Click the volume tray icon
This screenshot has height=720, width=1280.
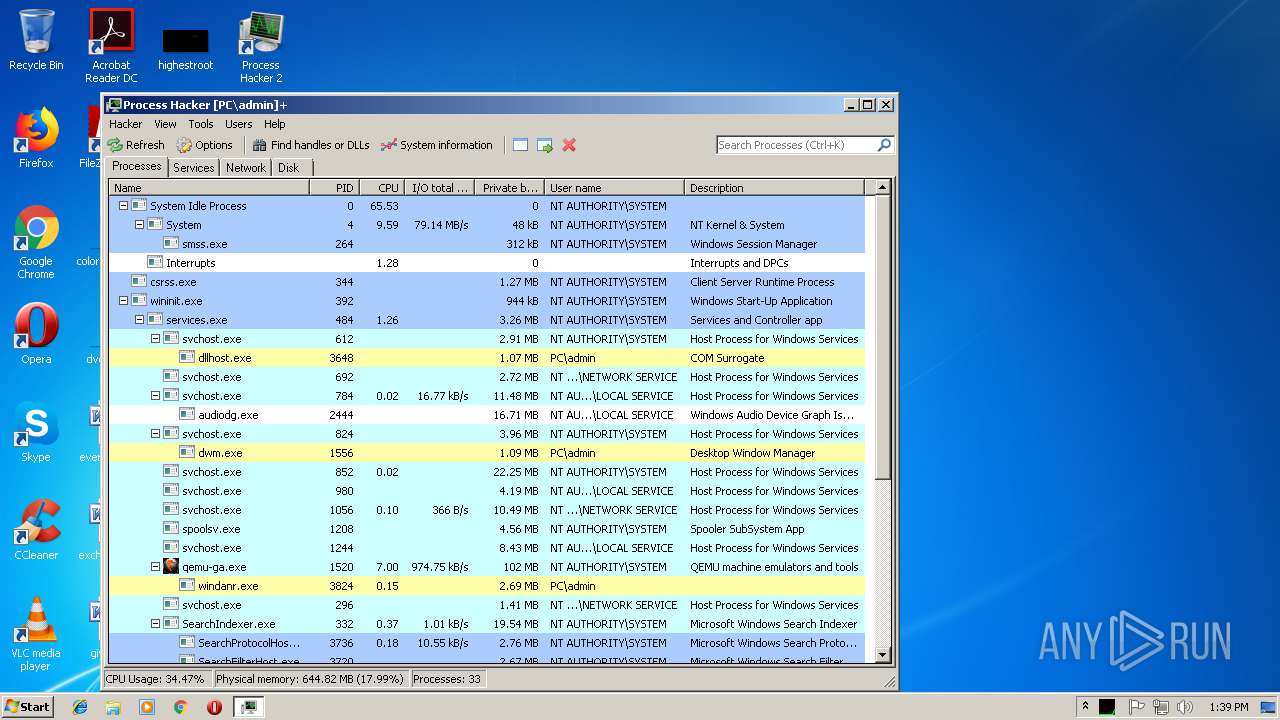click(x=1185, y=707)
